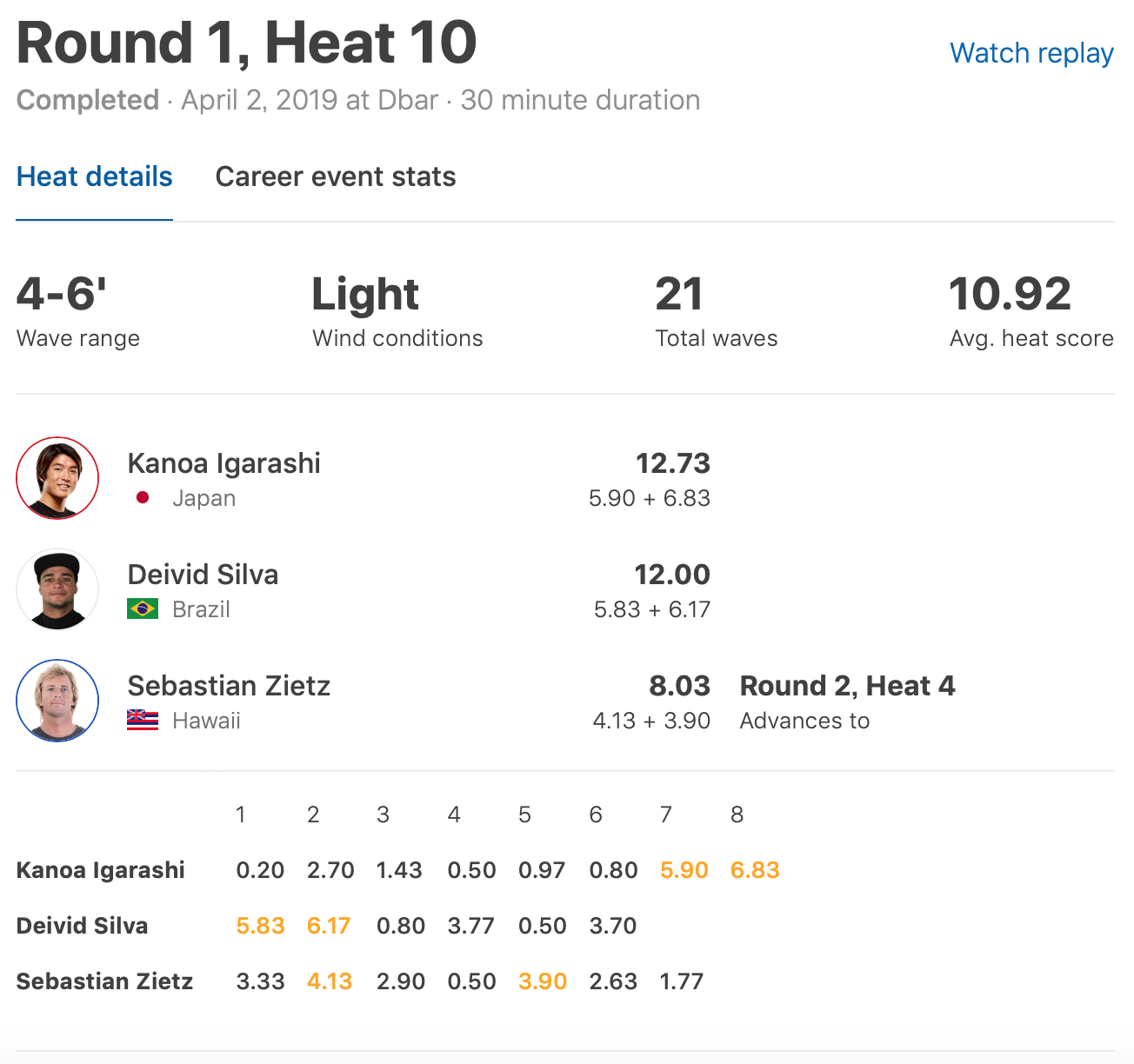Switch to the Heat details tab
This screenshot has height=1064, width=1134.
click(x=94, y=176)
